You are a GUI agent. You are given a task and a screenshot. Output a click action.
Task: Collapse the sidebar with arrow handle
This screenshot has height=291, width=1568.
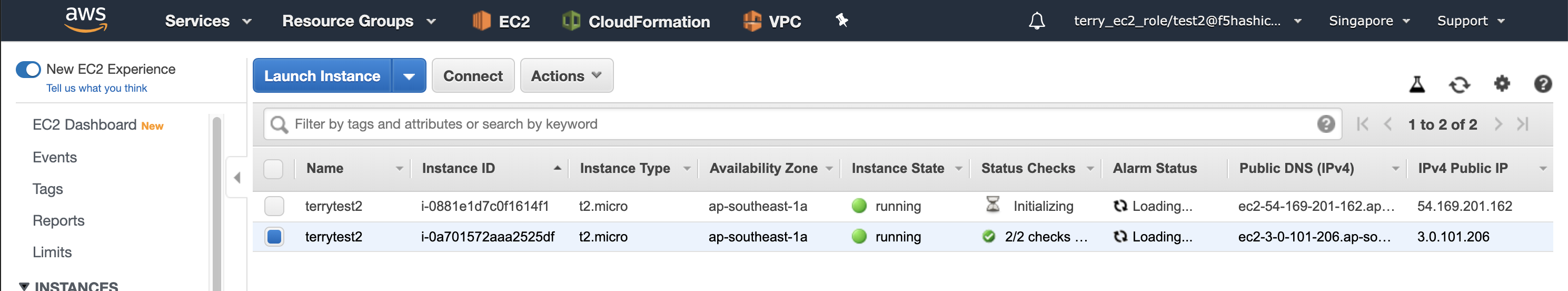pyautogui.click(x=237, y=178)
